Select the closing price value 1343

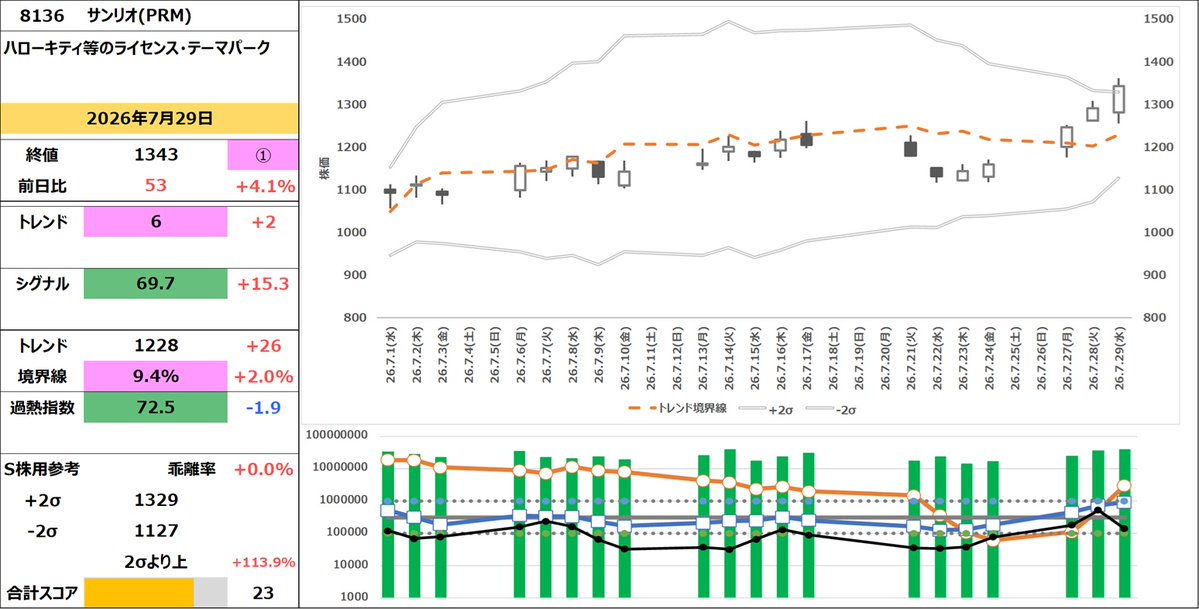point(156,155)
